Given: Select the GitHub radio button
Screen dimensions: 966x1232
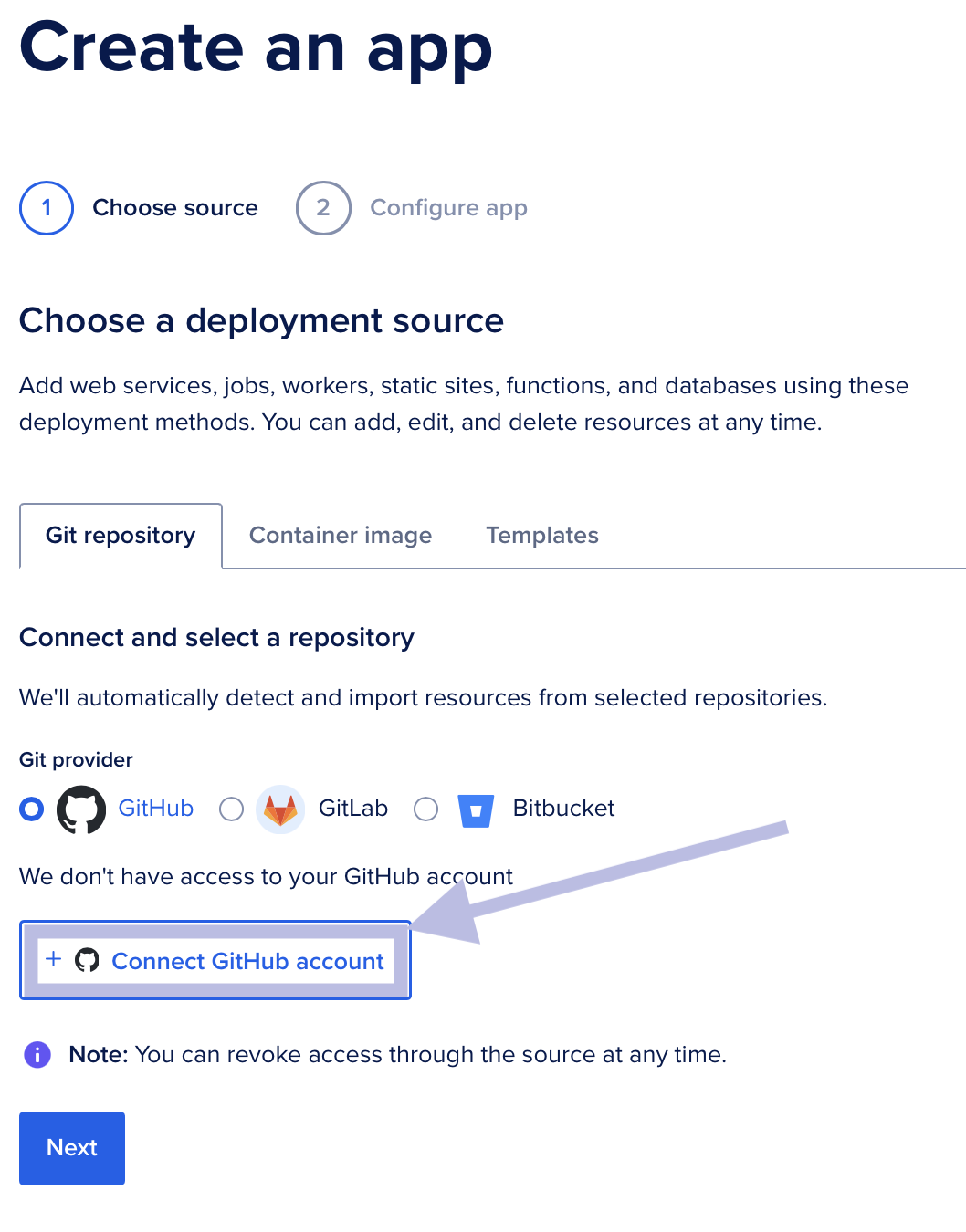Looking at the screenshot, I should tap(32, 809).
